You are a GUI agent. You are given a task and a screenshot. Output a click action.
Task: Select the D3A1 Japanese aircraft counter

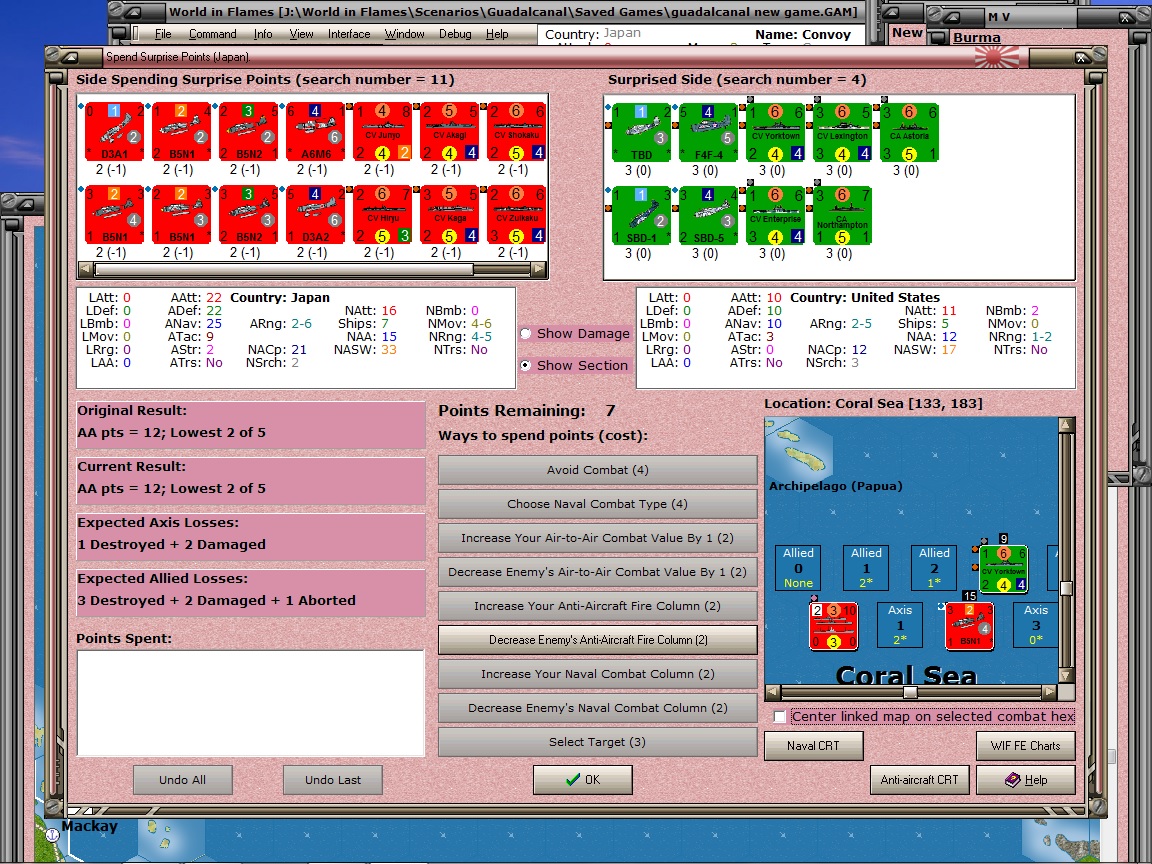[x=114, y=132]
